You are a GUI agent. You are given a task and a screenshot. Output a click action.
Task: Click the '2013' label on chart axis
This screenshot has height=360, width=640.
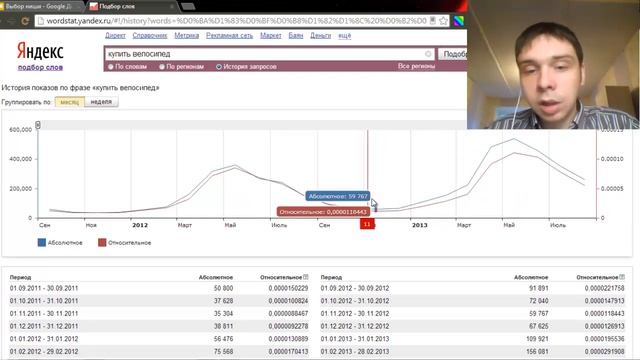pyautogui.click(x=420, y=225)
